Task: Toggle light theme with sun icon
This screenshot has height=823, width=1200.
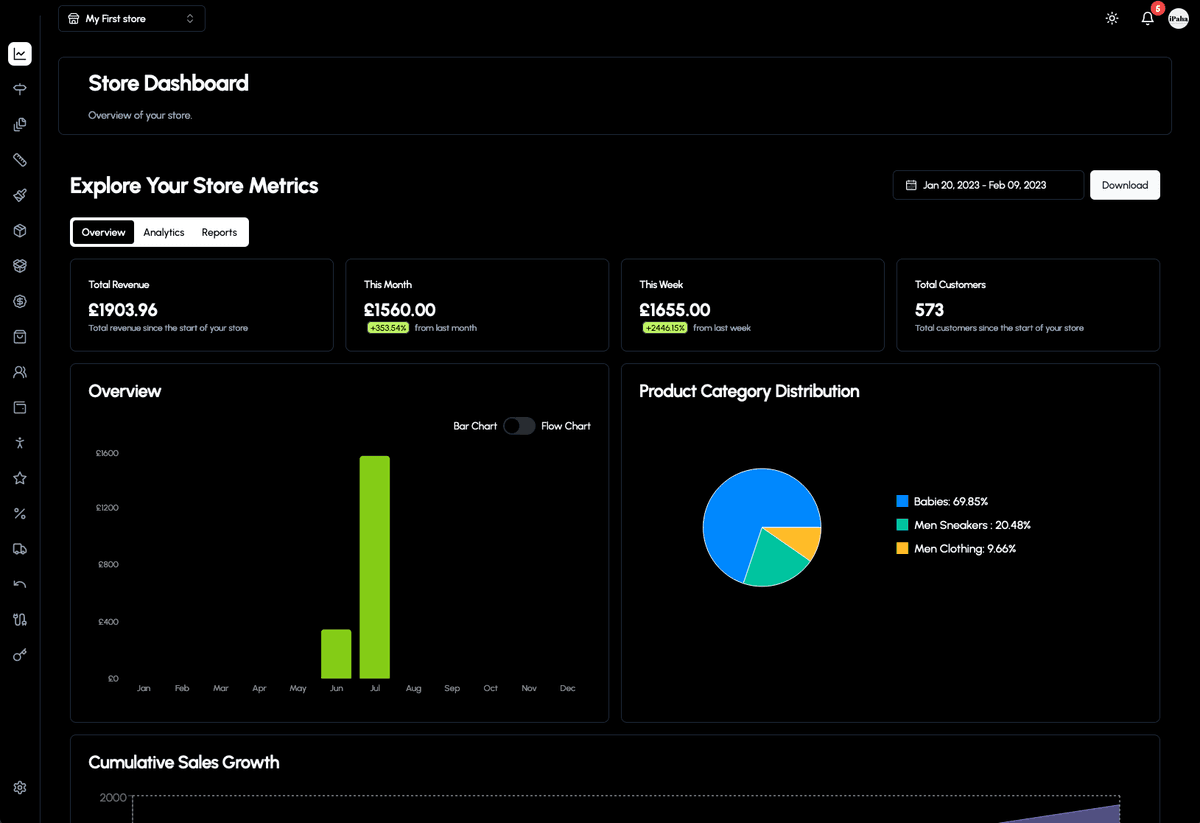Action: point(1112,19)
